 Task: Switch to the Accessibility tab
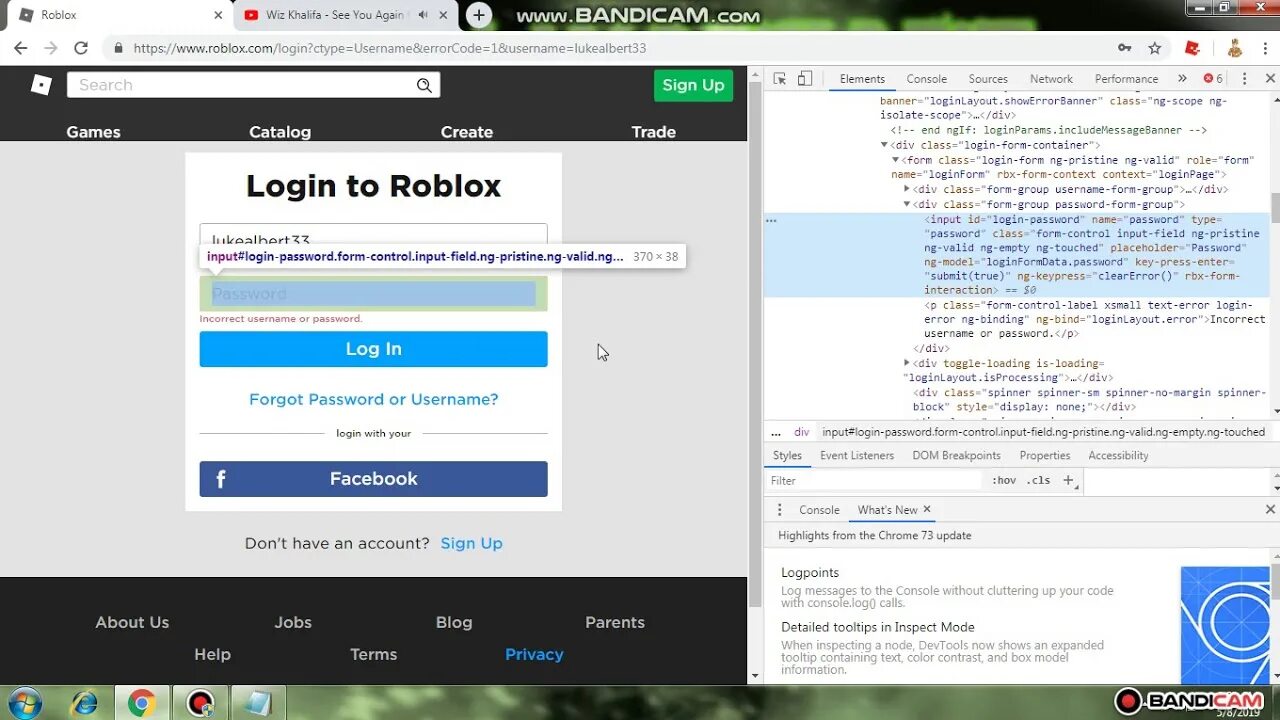point(1118,455)
